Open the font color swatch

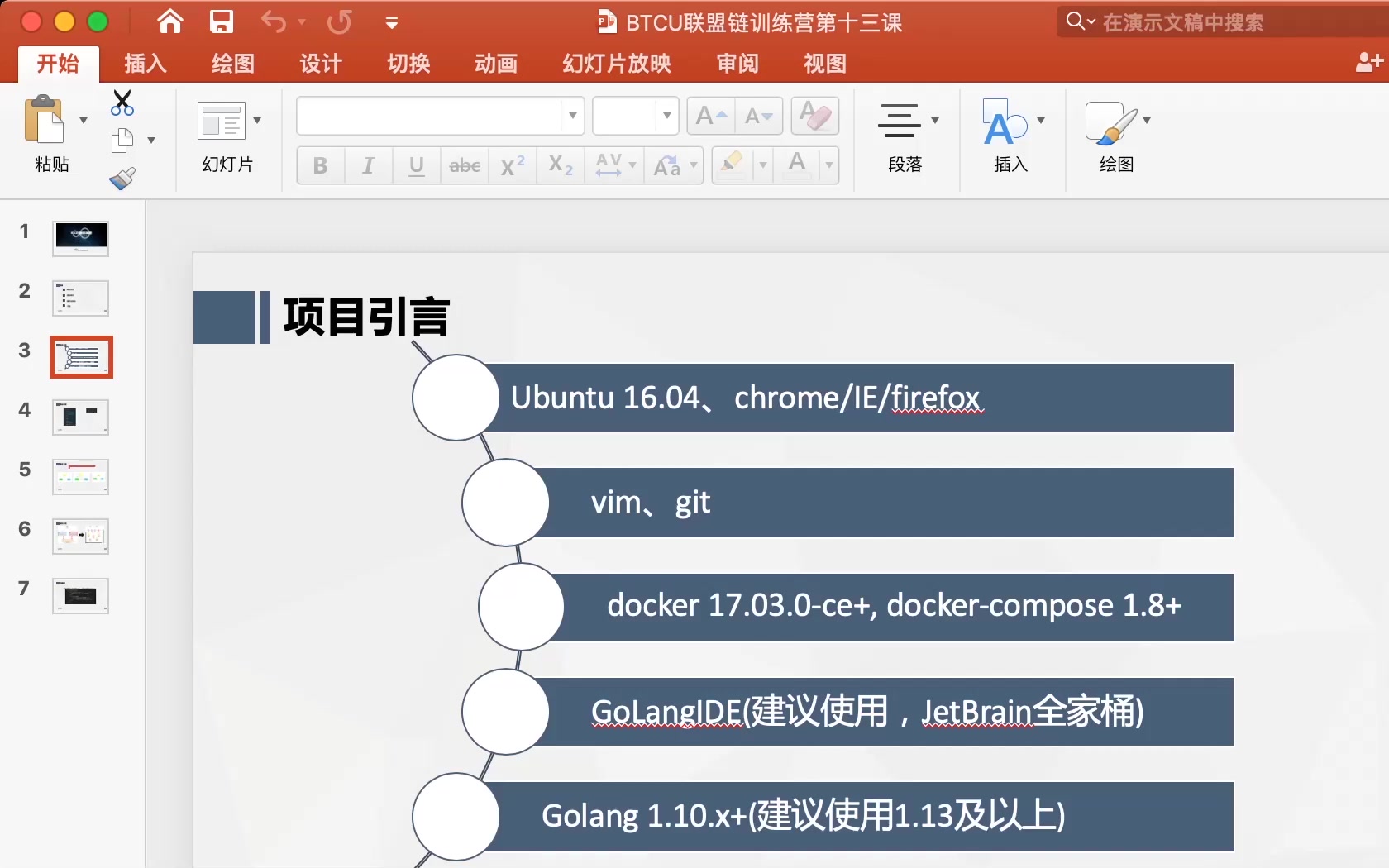799,165
